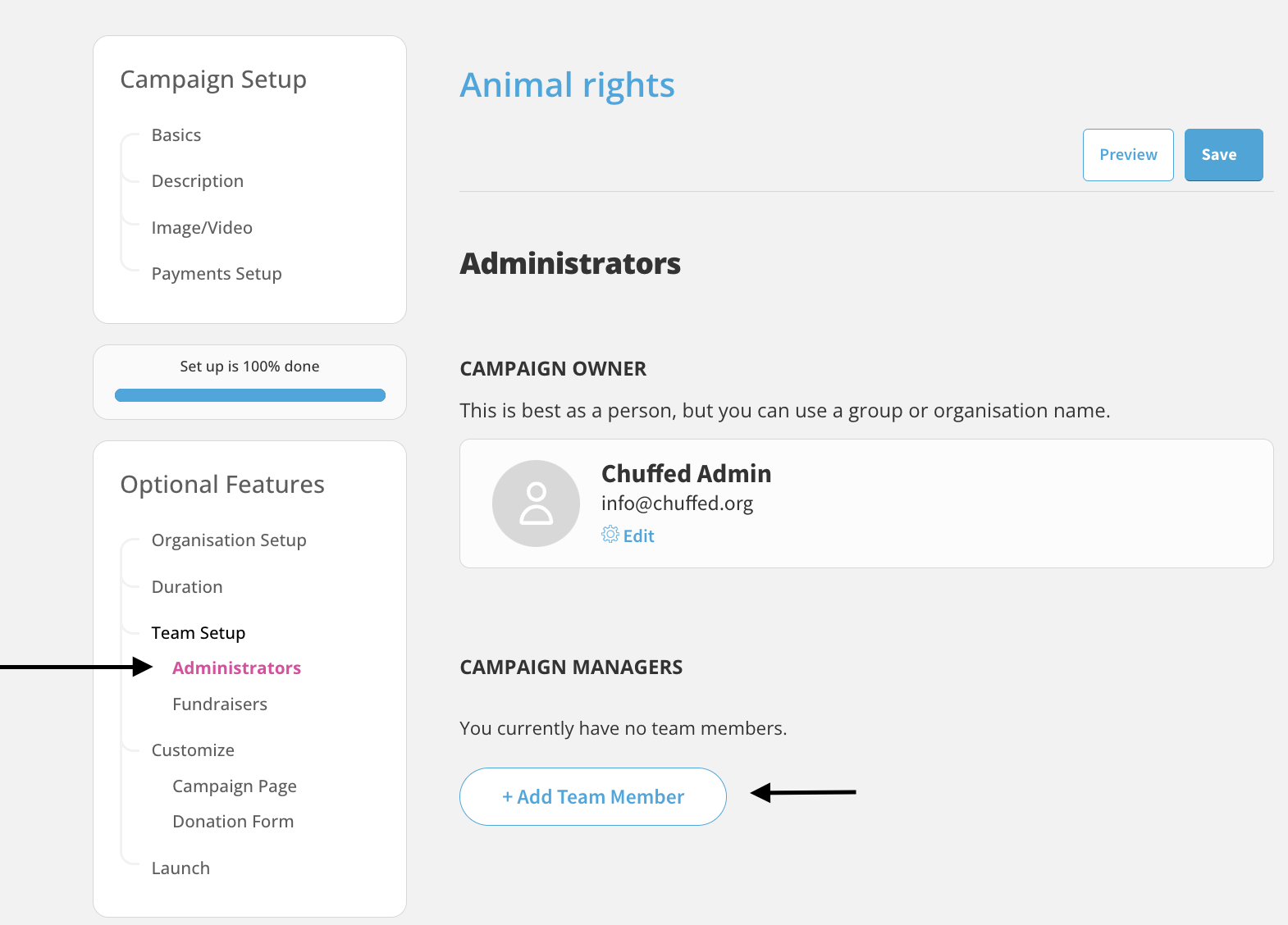This screenshot has width=1288, height=925.
Task: Click the Preview button
Action: click(1128, 155)
